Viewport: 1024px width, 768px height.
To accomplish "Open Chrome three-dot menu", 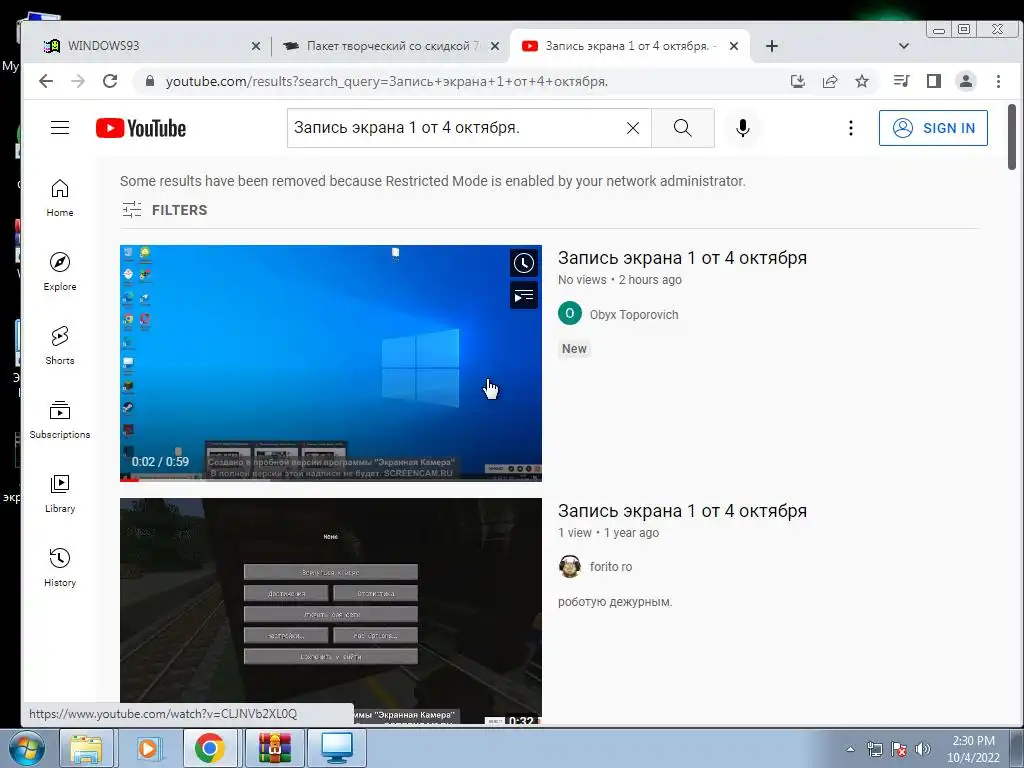I will [x=998, y=81].
